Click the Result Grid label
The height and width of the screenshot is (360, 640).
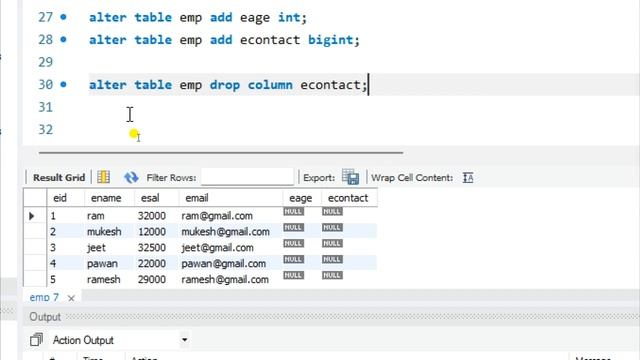[x=59, y=178]
